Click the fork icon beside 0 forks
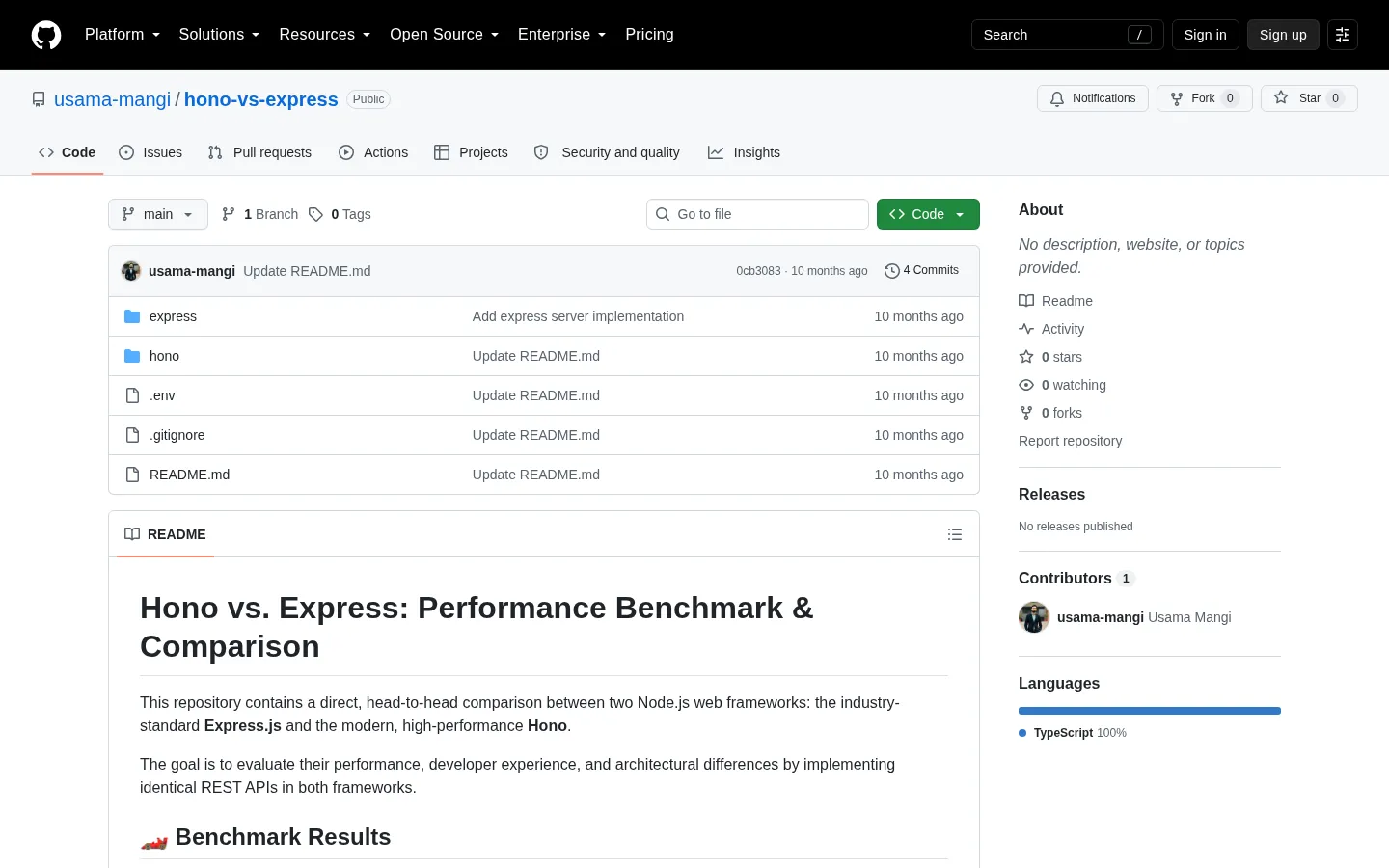Screen dimensions: 1389x868 click(1026, 413)
